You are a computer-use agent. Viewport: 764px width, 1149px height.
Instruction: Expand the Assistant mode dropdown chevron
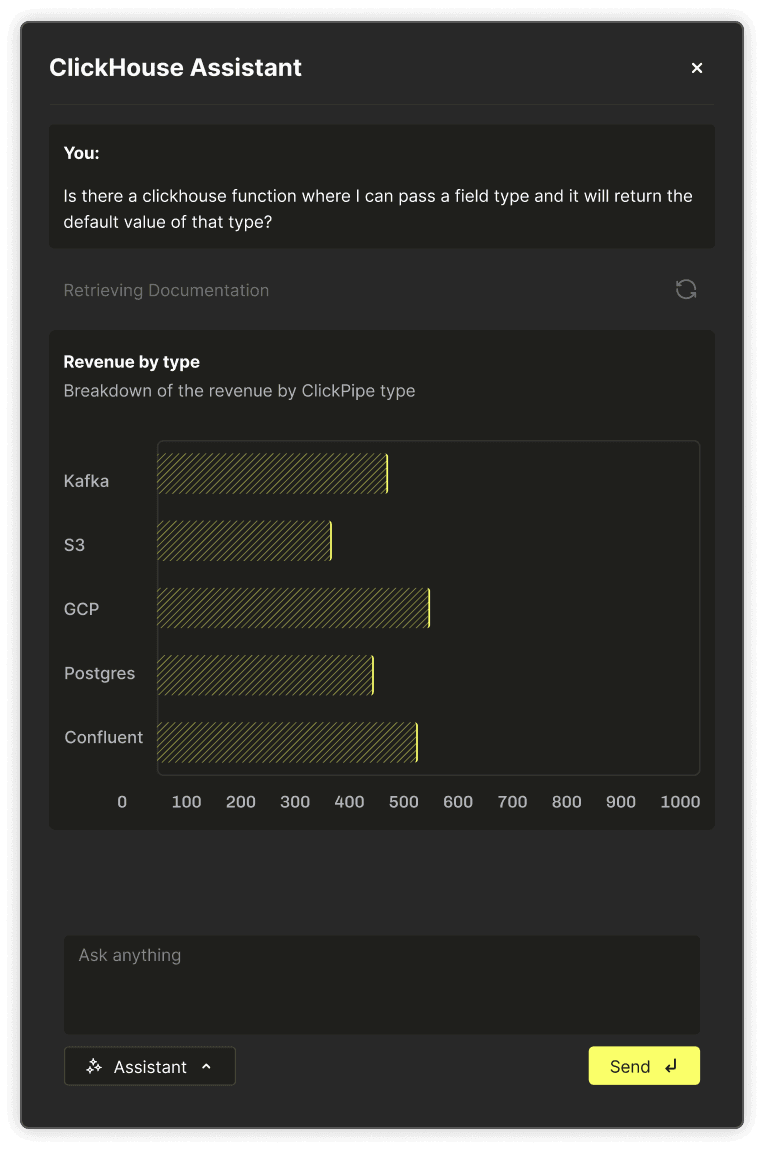[x=207, y=1066]
